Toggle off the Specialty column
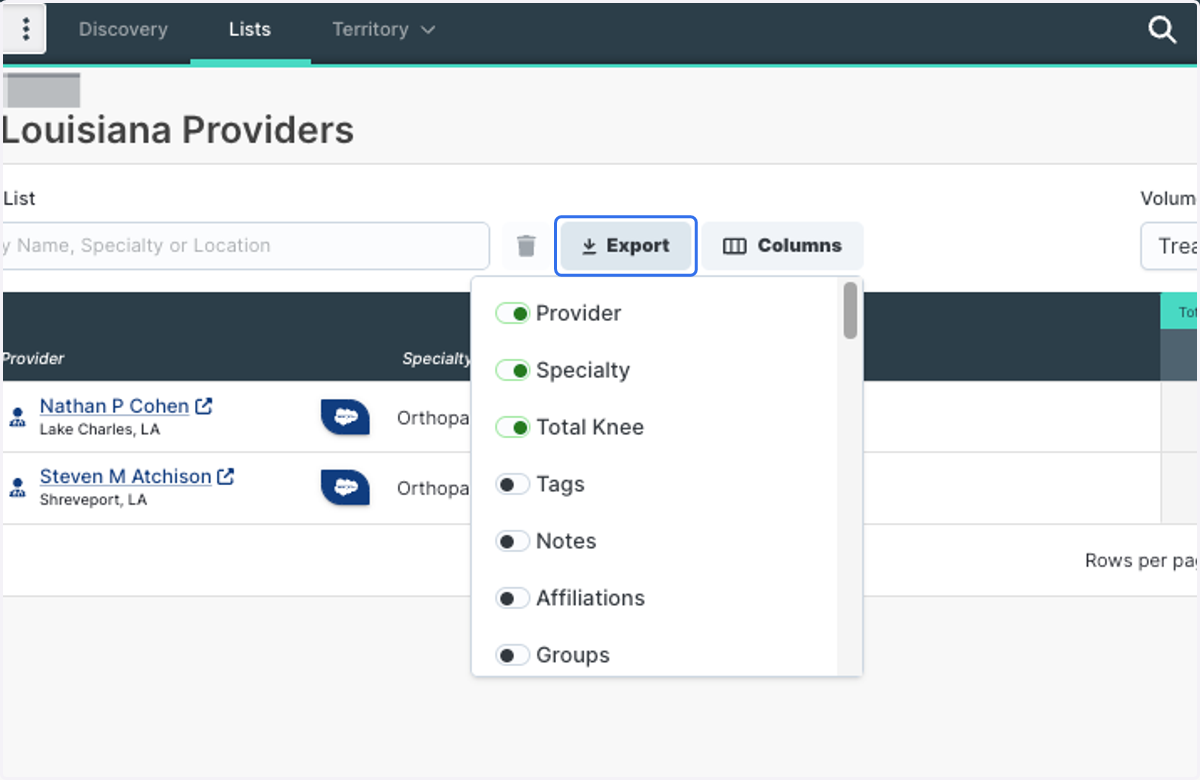Screen dimensions: 1200x780 coord(513,371)
